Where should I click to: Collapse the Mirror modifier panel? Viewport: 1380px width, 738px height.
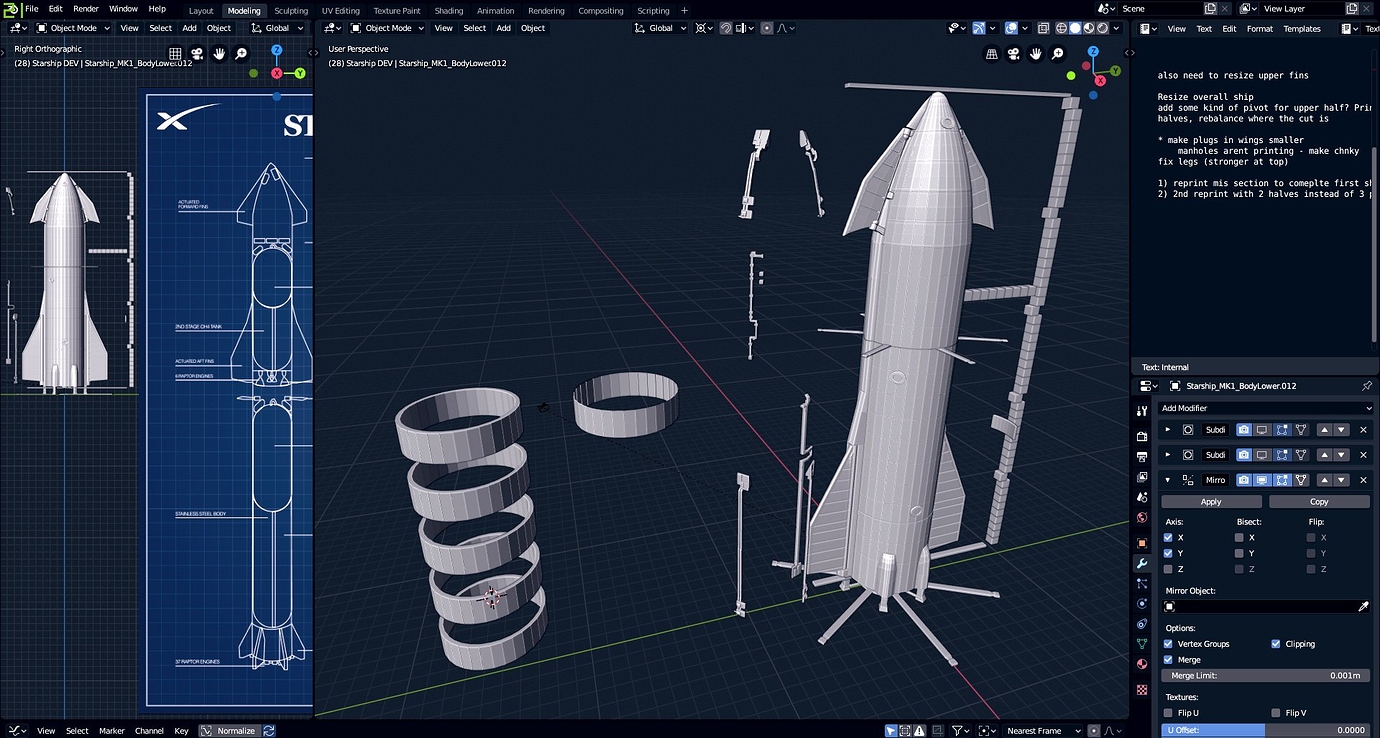(x=1168, y=480)
